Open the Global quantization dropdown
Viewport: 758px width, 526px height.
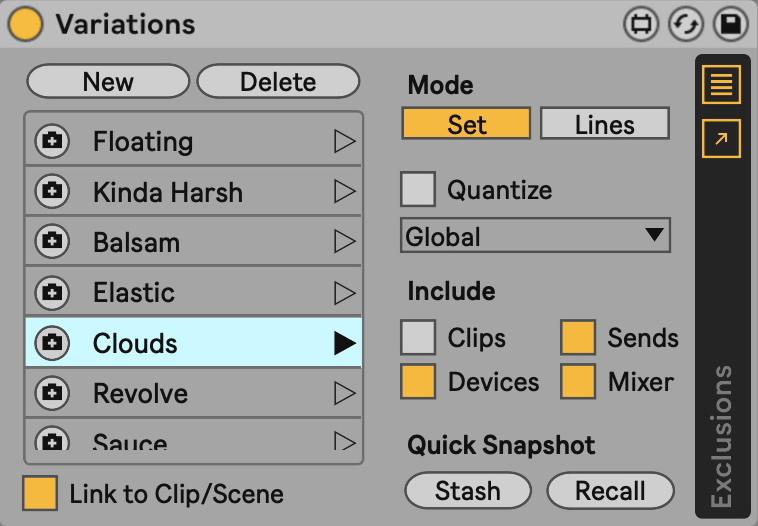[535, 237]
